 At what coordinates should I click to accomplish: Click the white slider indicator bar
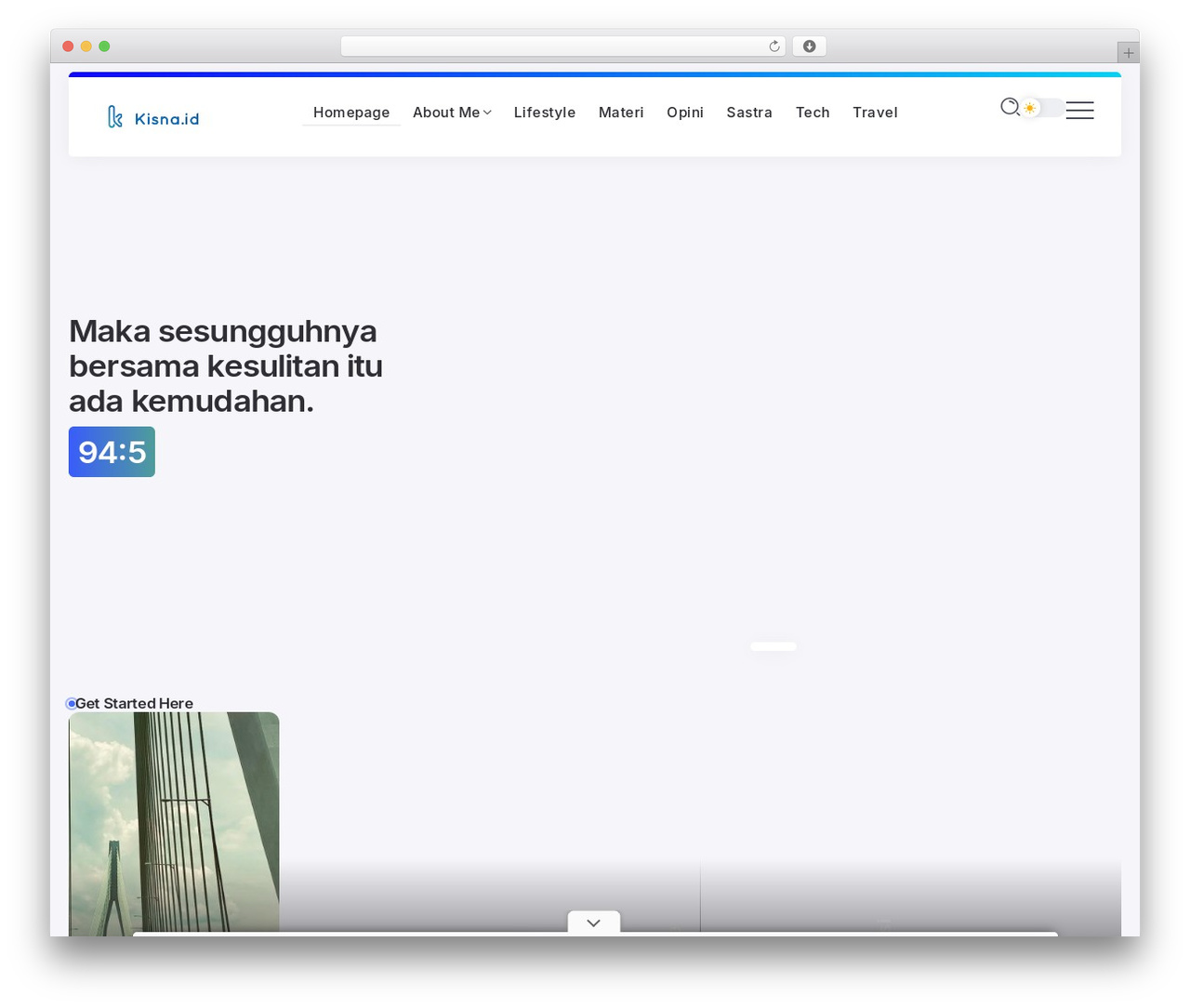pyautogui.click(x=773, y=646)
